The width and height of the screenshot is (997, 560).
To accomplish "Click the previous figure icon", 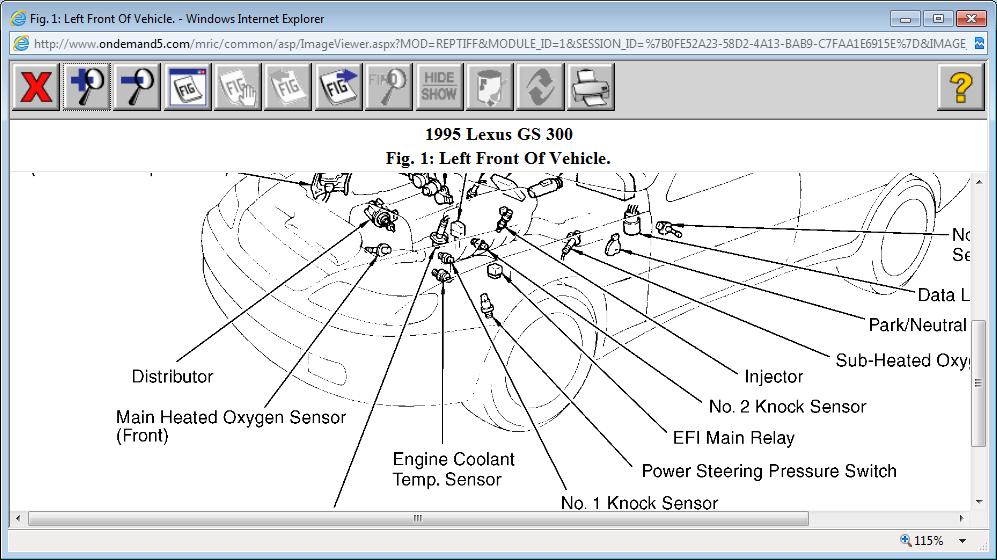I will click(x=287, y=86).
